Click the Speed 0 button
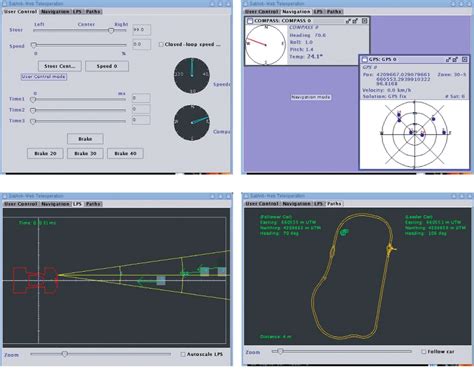This screenshot has height=387, width=474. [107, 66]
